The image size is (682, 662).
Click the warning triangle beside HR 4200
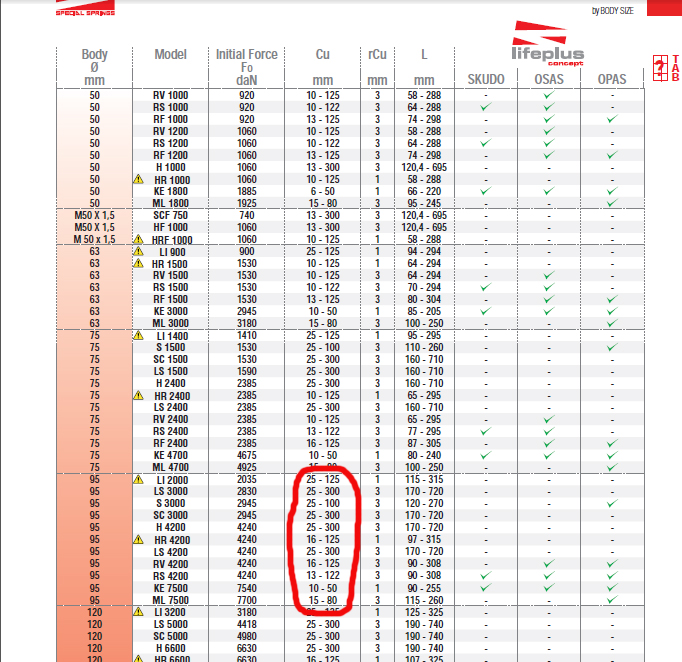[x=138, y=540]
